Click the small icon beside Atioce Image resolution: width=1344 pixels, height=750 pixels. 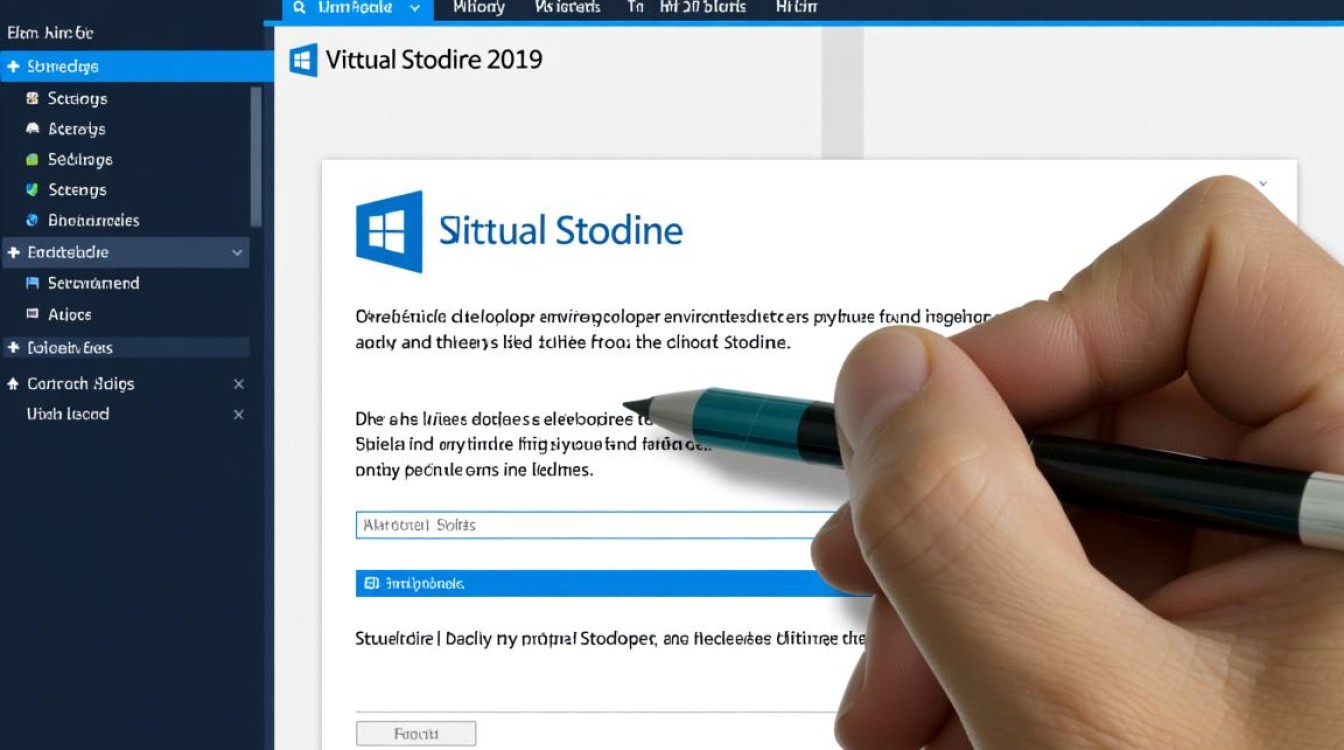pos(31,315)
